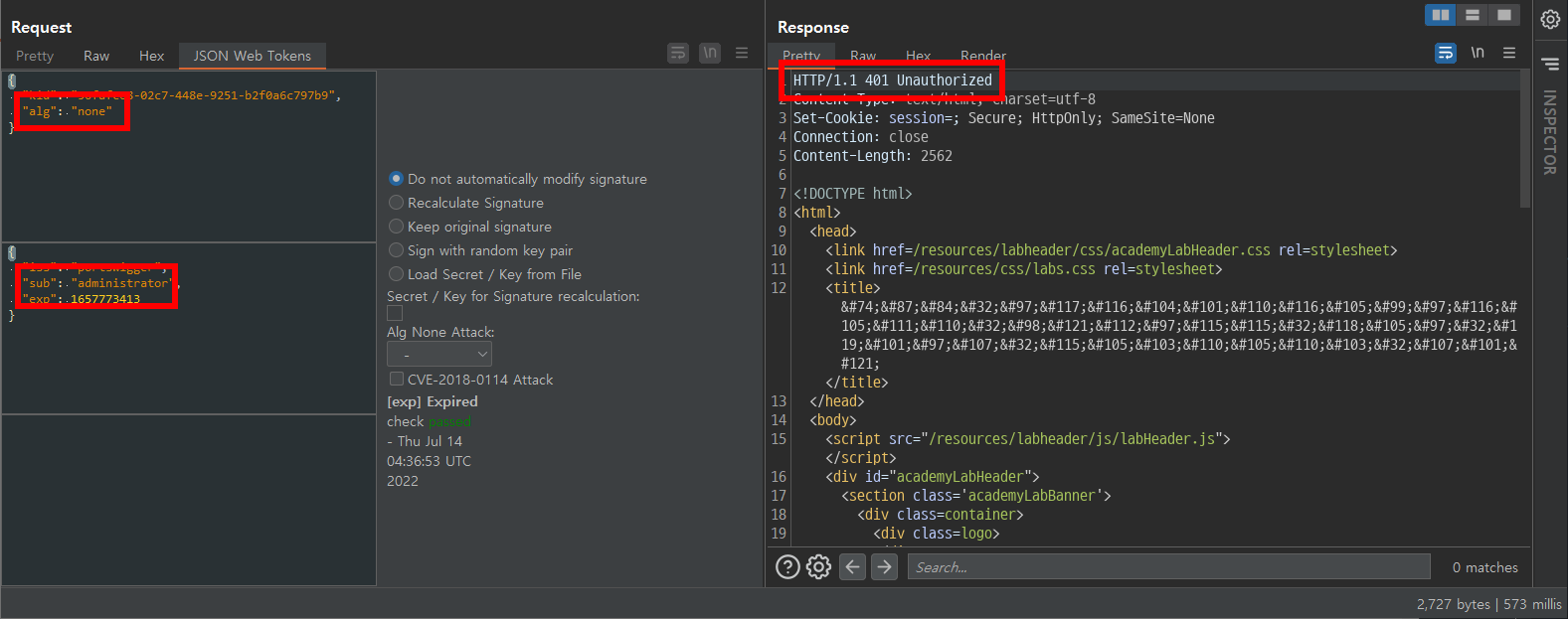Click the section class='academyLabBanner' line
This screenshot has width=1568, height=619.
click(x=976, y=496)
